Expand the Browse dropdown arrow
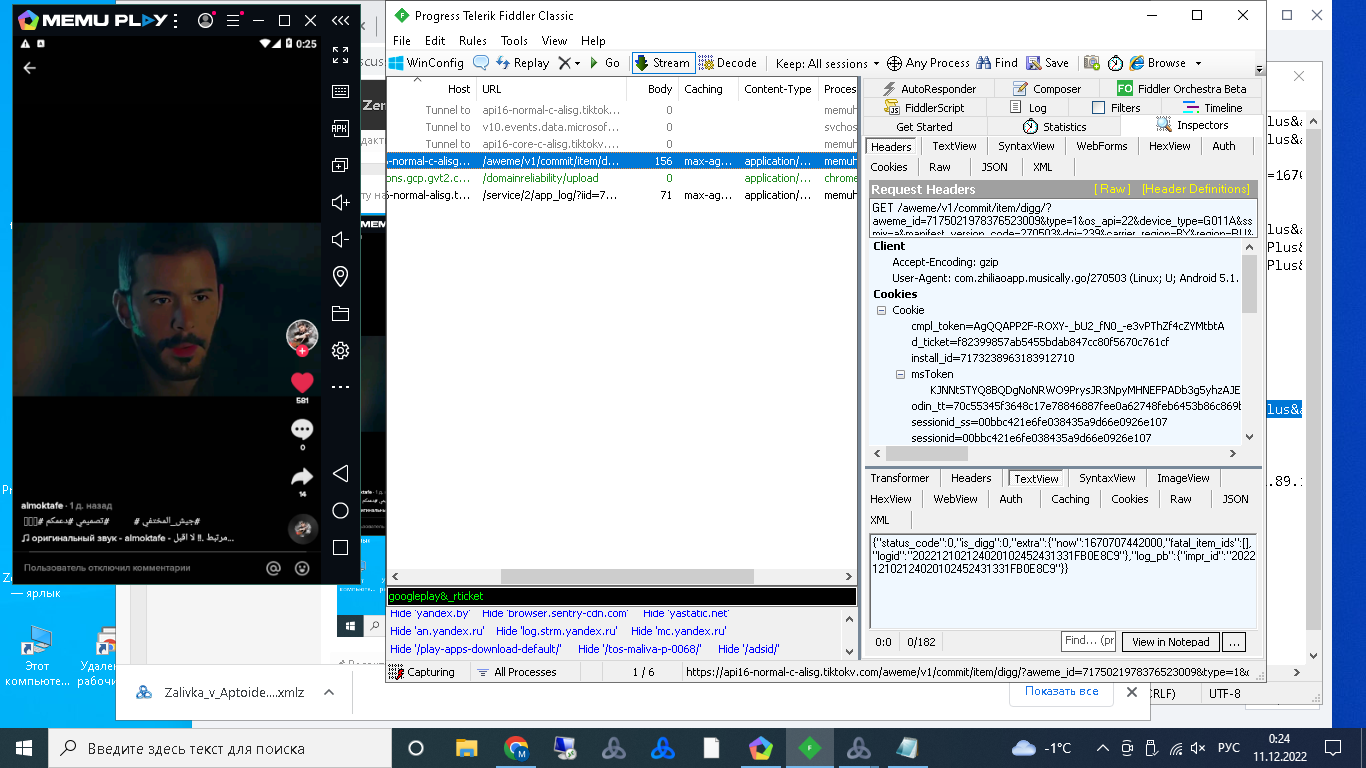The height and width of the screenshot is (768, 1366). (x=1198, y=63)
